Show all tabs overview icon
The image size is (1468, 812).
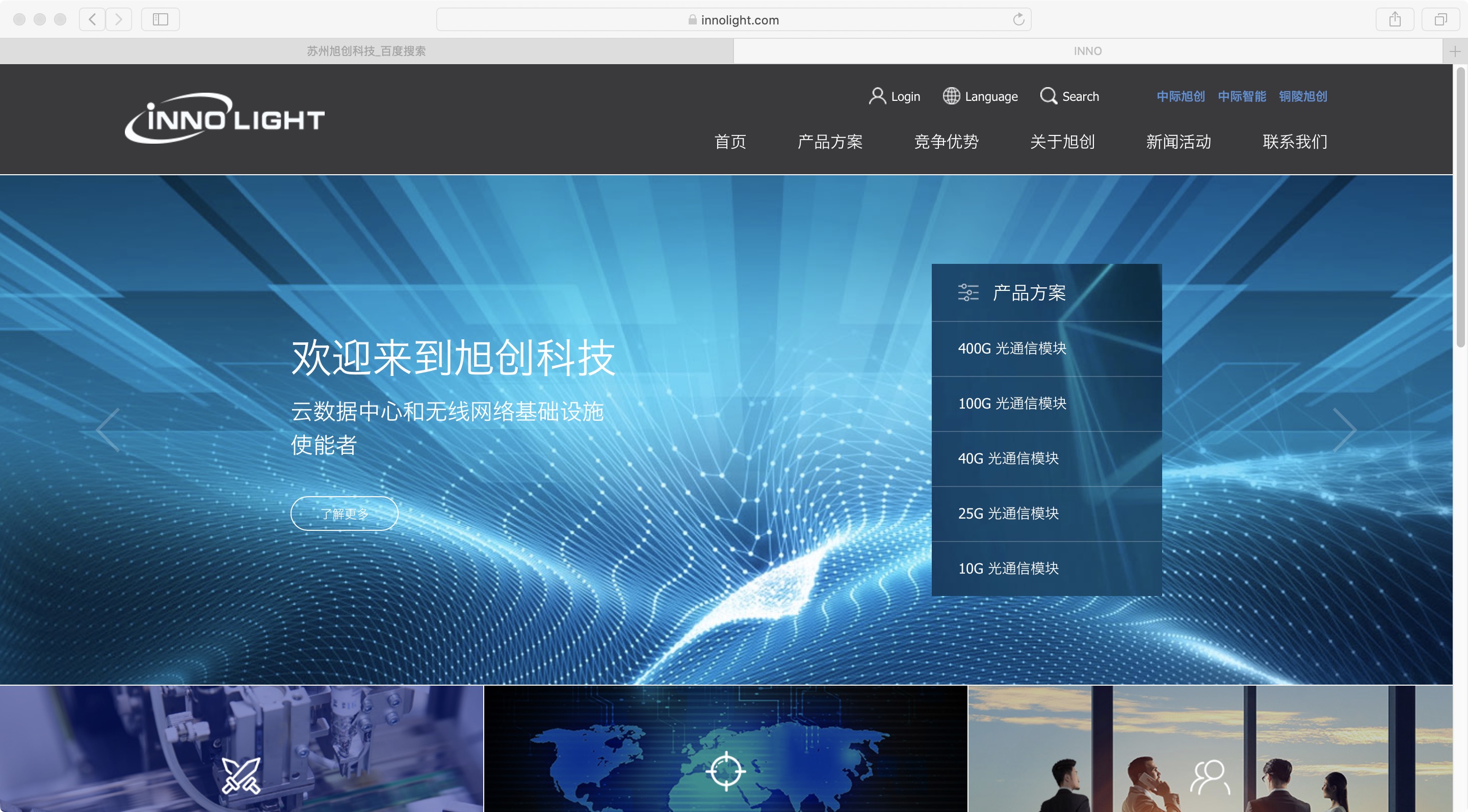[x=1440, y=19]
